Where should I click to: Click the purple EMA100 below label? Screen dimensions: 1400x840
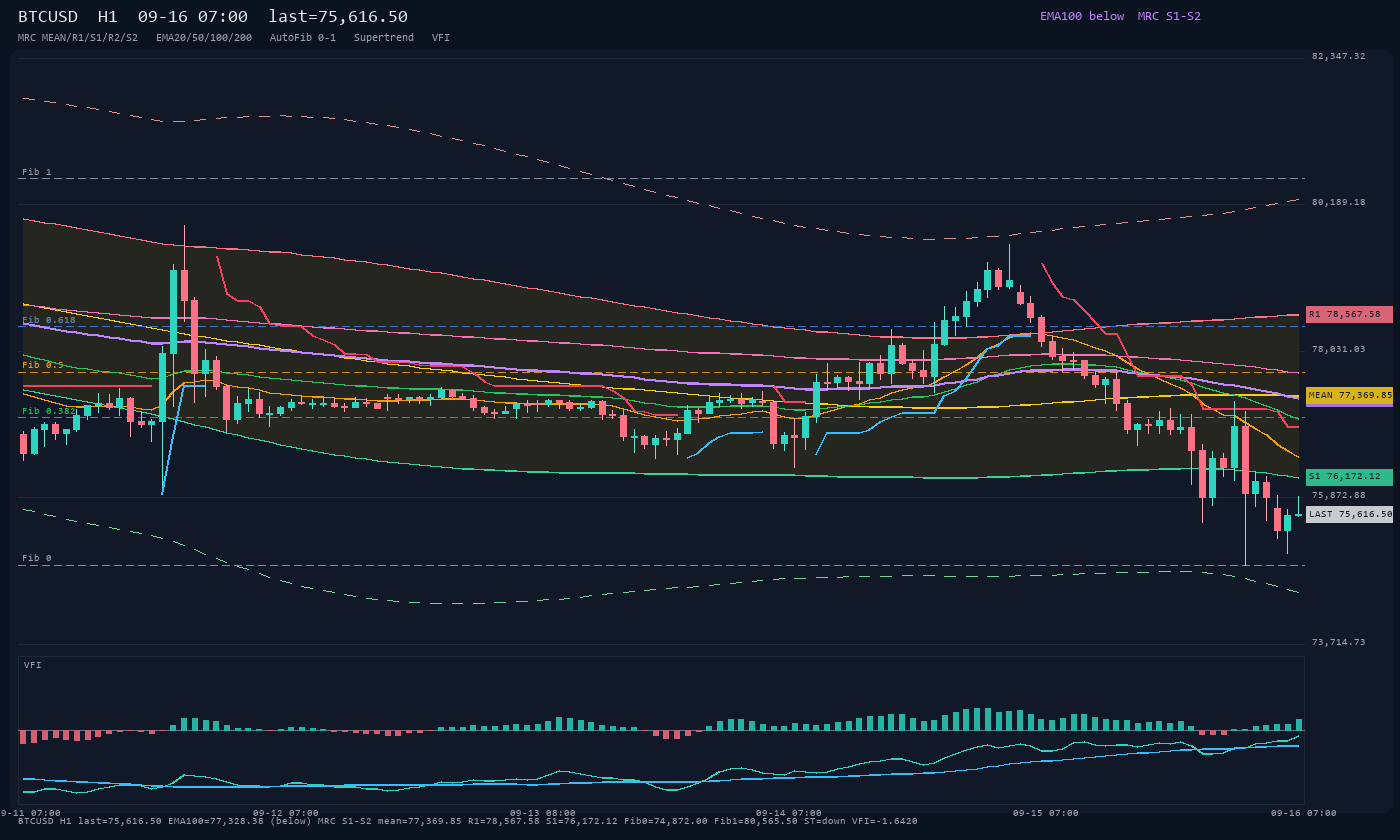click(1082, 16)
